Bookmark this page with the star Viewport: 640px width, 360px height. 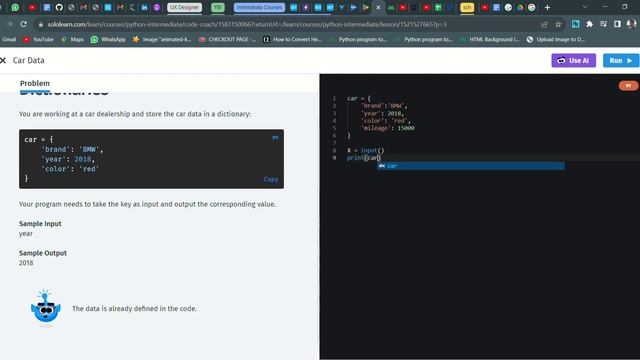(x=558, y=24)
